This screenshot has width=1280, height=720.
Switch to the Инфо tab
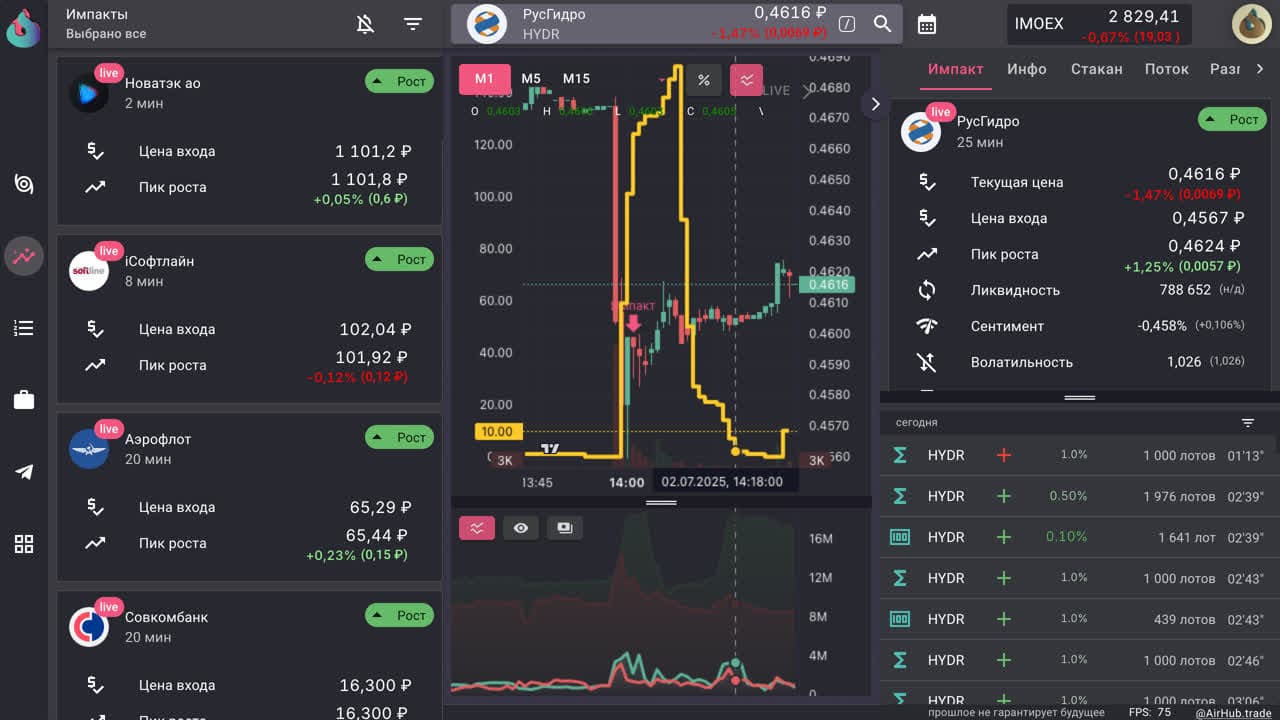coord(1027,69)
